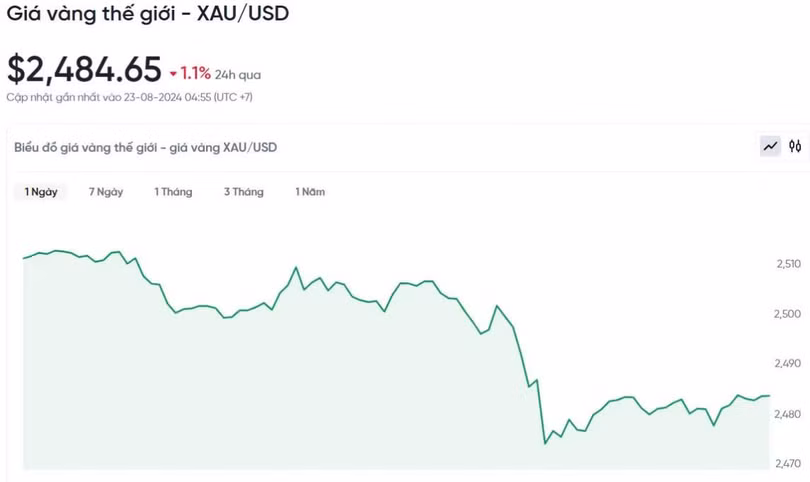Click the 24h qua label
This screenshot has height=482, width=810.
pos(238,74)
